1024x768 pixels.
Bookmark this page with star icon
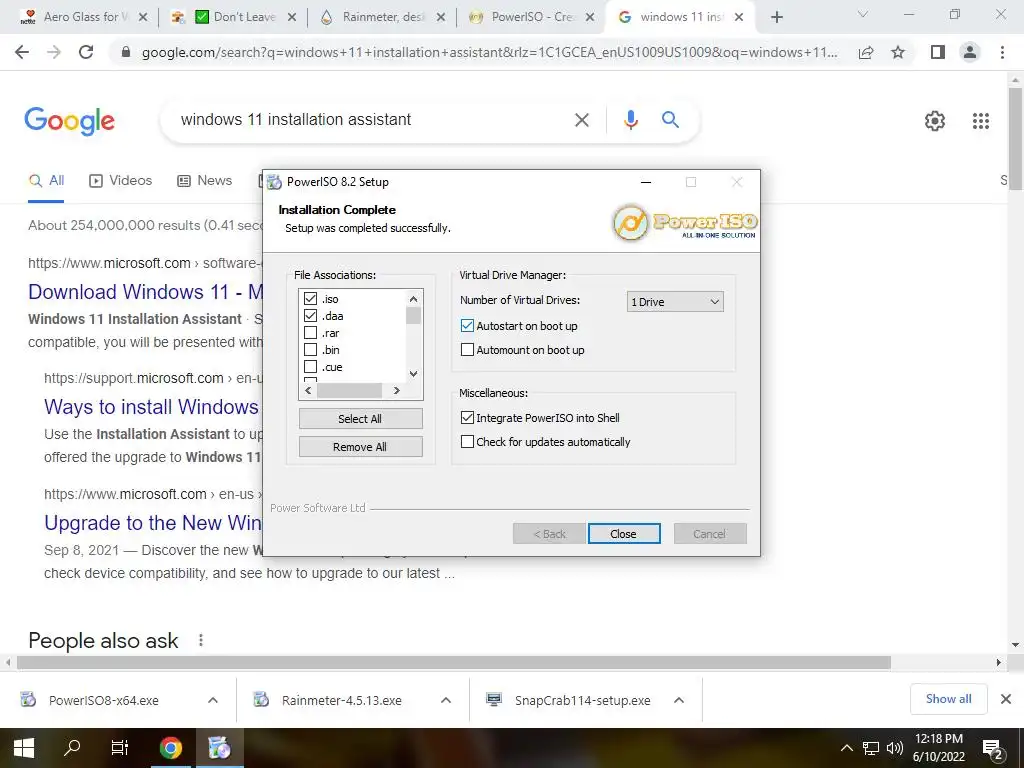point(898,52)
